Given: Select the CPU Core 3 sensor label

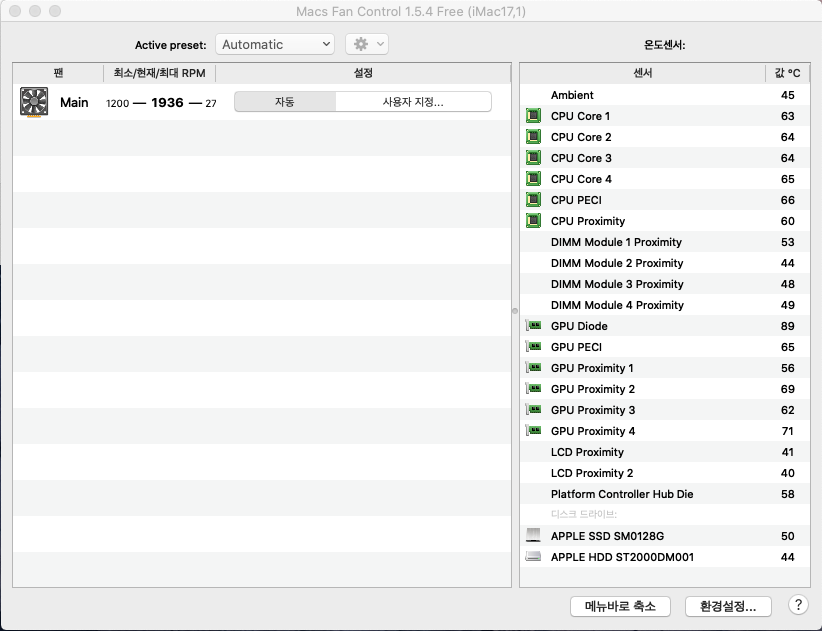Looking at the screenshot, I should [581, 158].
